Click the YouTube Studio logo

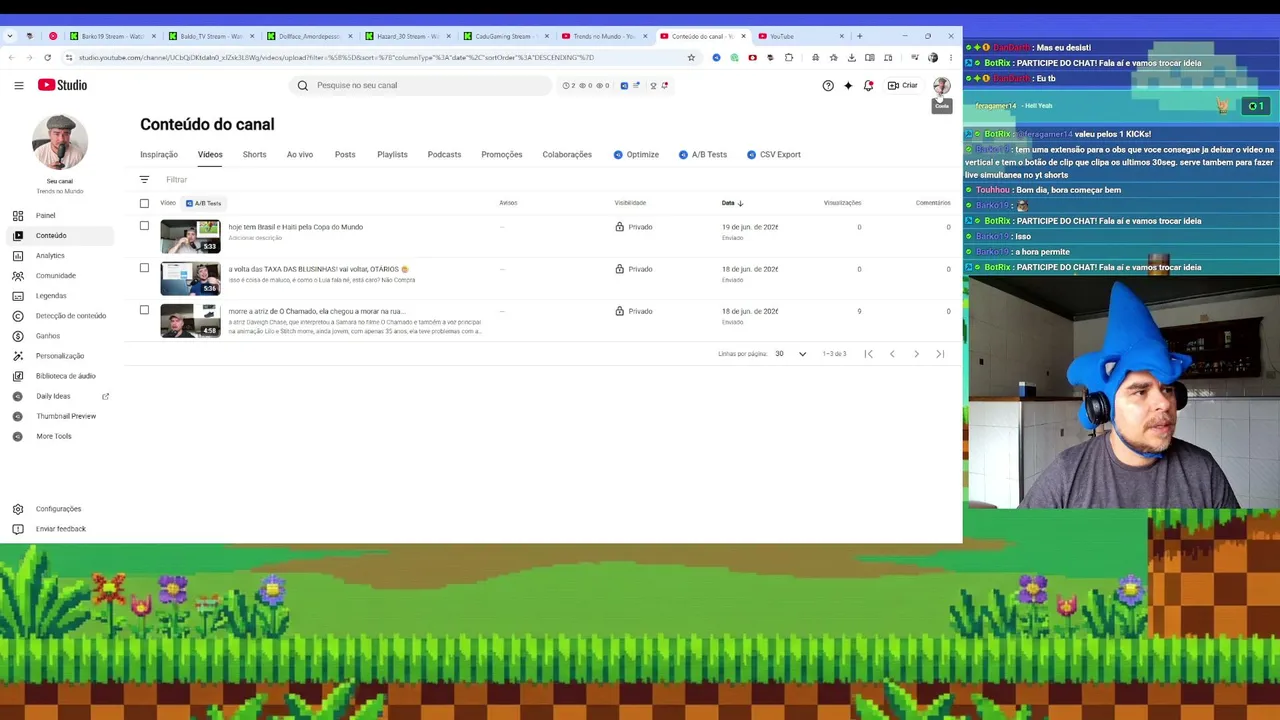63,85
